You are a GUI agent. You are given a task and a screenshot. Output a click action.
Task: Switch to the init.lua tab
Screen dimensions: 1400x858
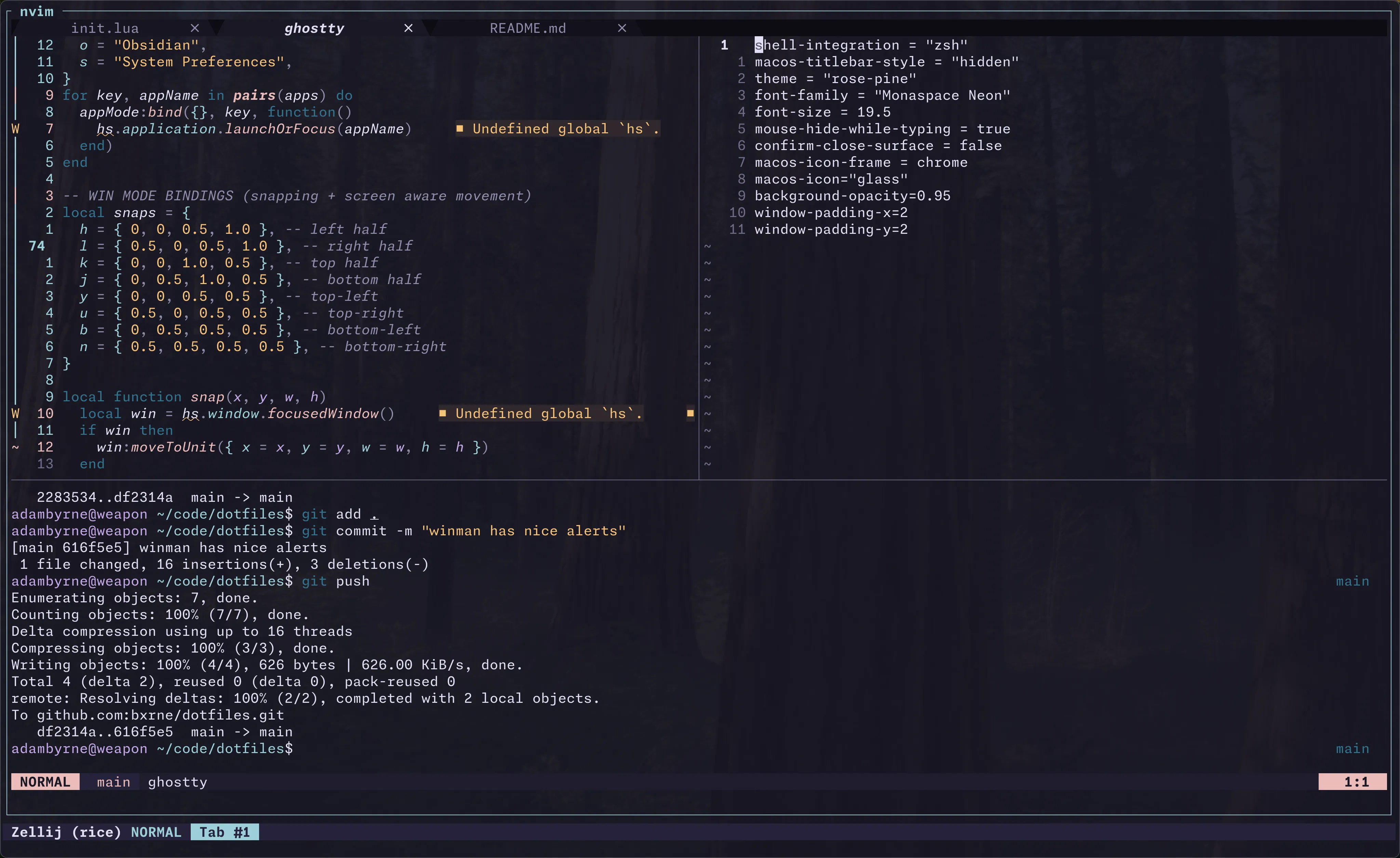pos(105,28)
